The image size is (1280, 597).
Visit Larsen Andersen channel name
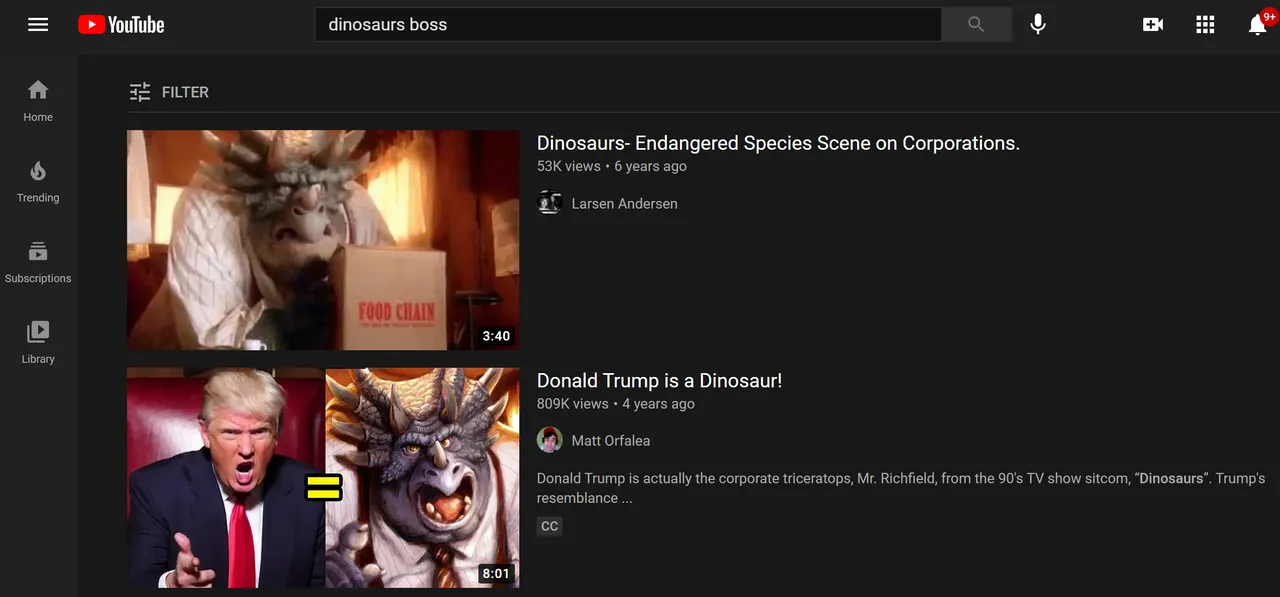point(624,204)
